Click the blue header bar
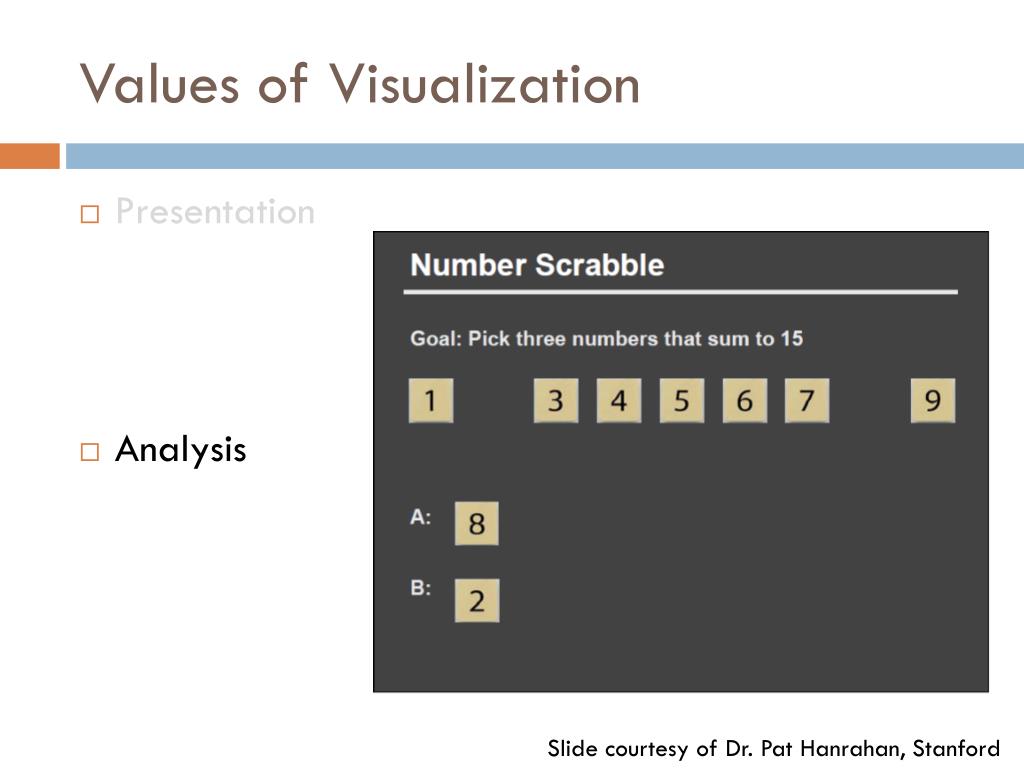1024x768 pixels. coord(545,156)
